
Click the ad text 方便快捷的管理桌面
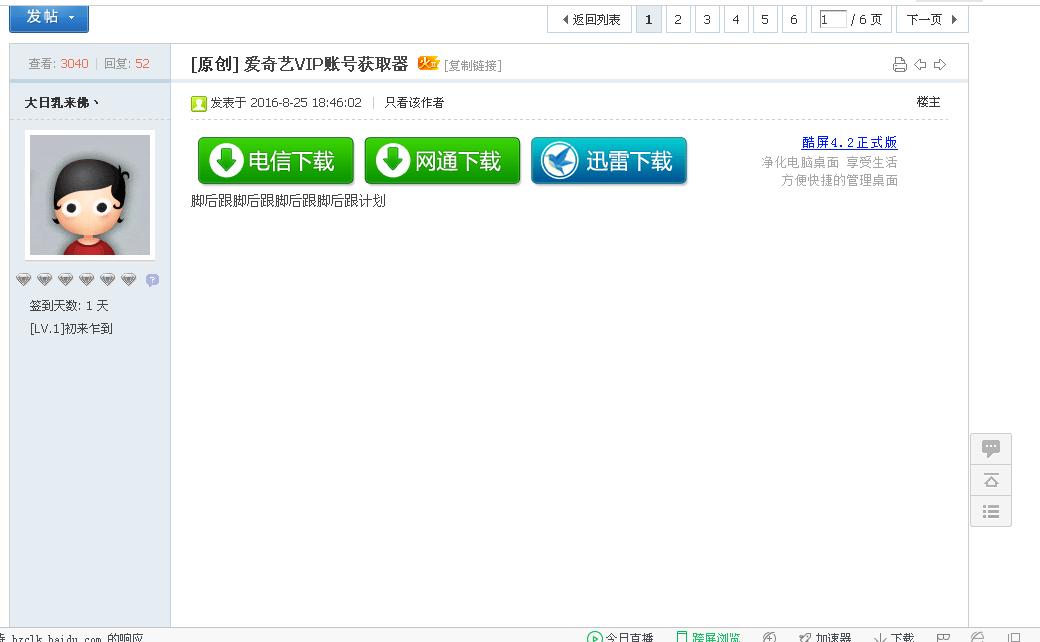click(839, 180)
